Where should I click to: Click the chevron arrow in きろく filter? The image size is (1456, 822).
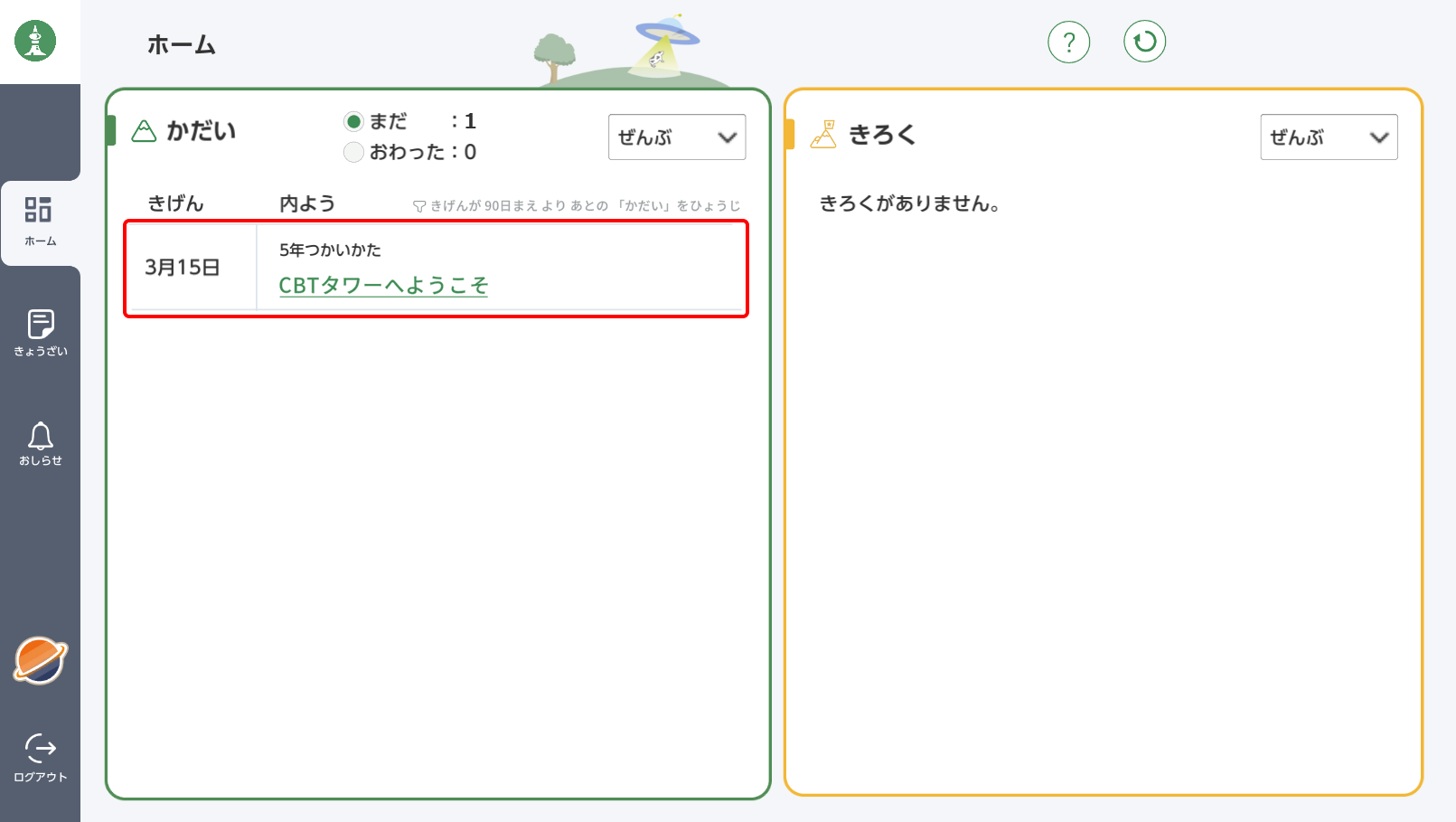click(1378, 137)
